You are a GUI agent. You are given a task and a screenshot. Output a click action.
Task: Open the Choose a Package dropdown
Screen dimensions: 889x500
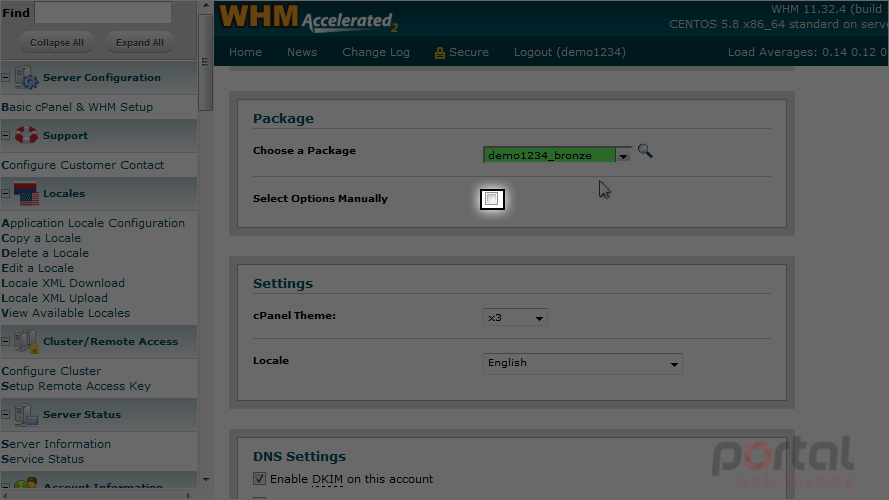(x=557, y=155)
